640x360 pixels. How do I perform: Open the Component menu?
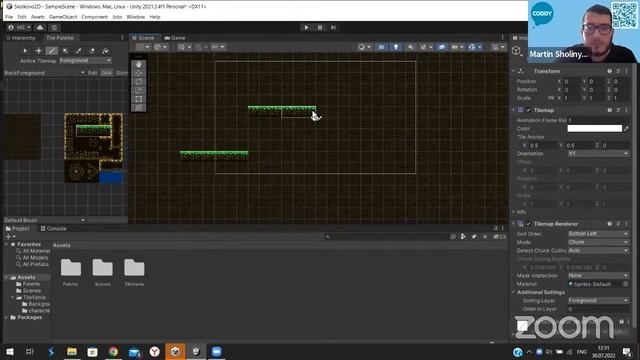[x=94, y=17]
